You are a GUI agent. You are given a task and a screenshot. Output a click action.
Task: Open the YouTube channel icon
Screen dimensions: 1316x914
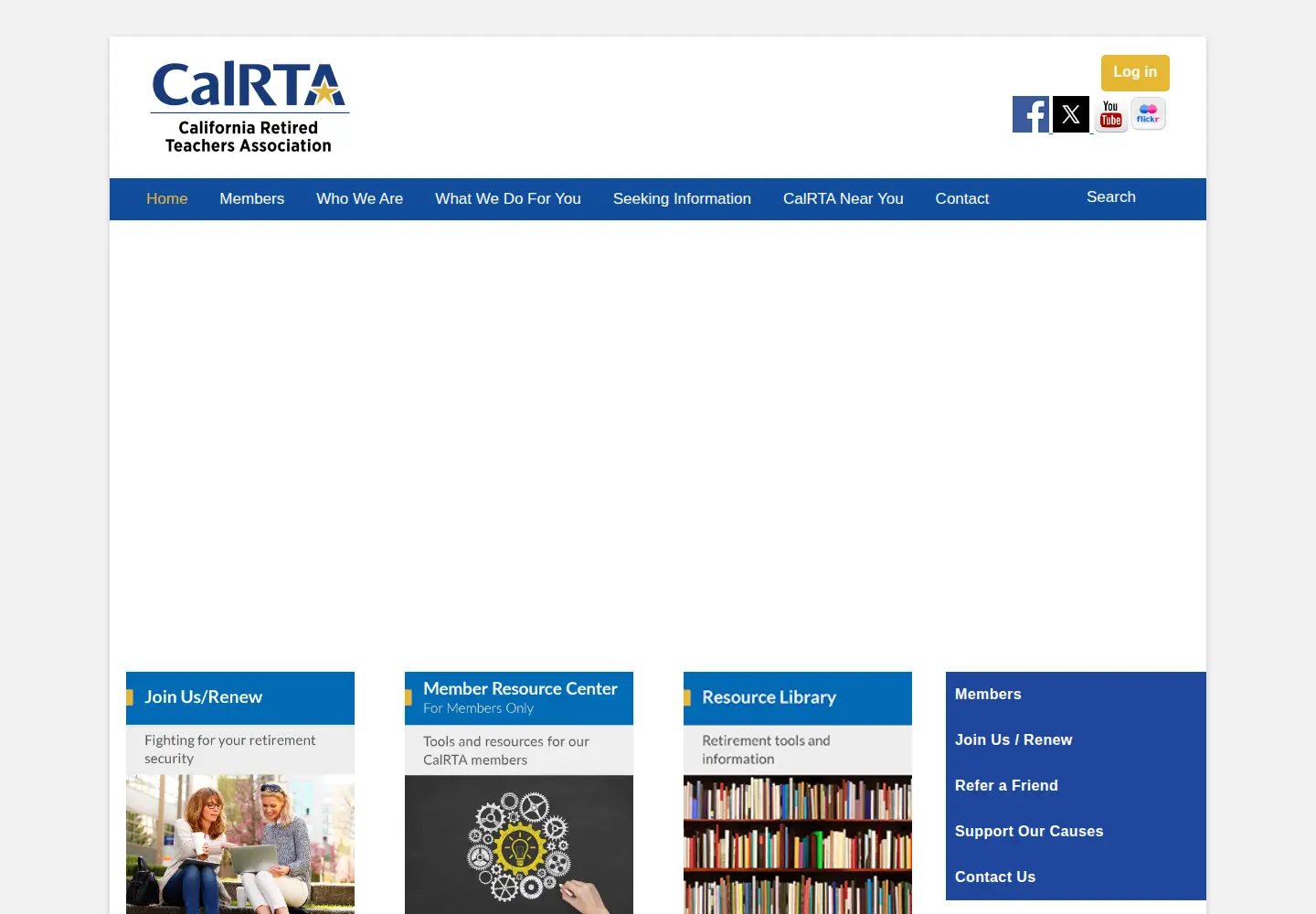point(1111,114)
